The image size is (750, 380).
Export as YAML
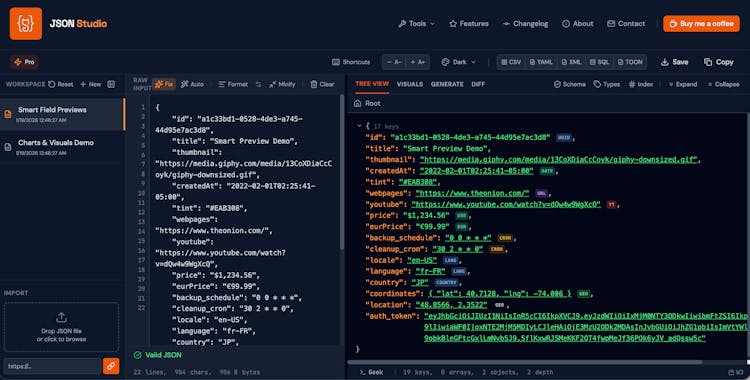coord(541,62)
